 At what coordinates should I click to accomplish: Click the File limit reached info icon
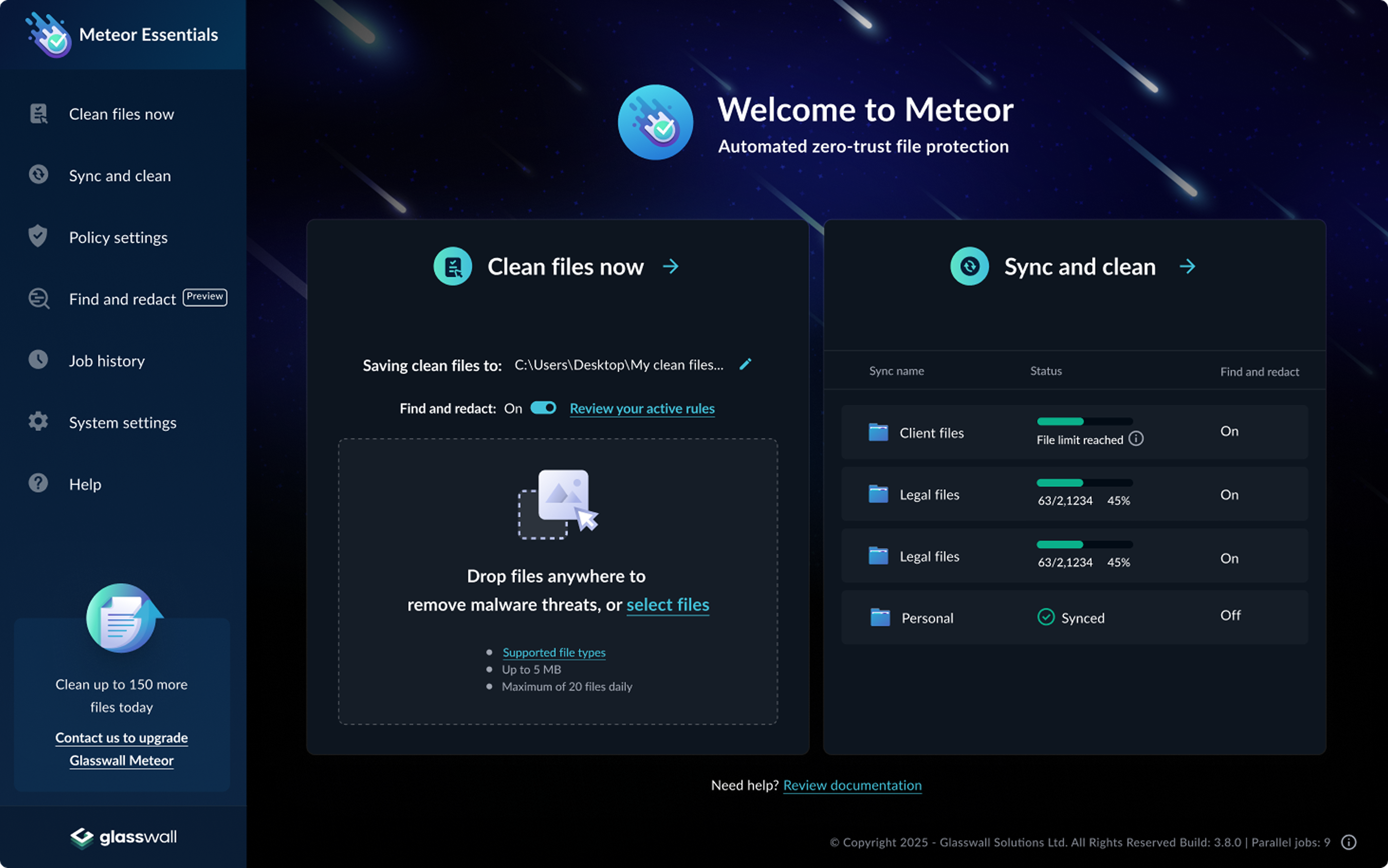[x=1136, y=439]
